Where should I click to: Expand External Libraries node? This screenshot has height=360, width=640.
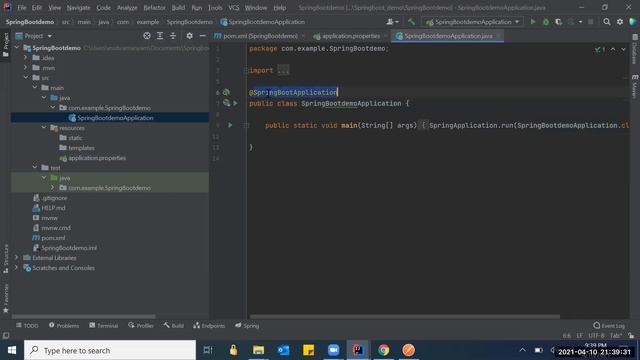pyautogui.click(x=17, y=258)
